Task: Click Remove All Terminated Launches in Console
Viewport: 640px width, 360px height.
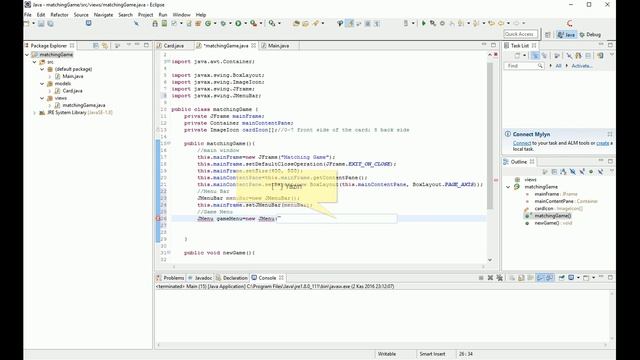Action: (499, 278)
